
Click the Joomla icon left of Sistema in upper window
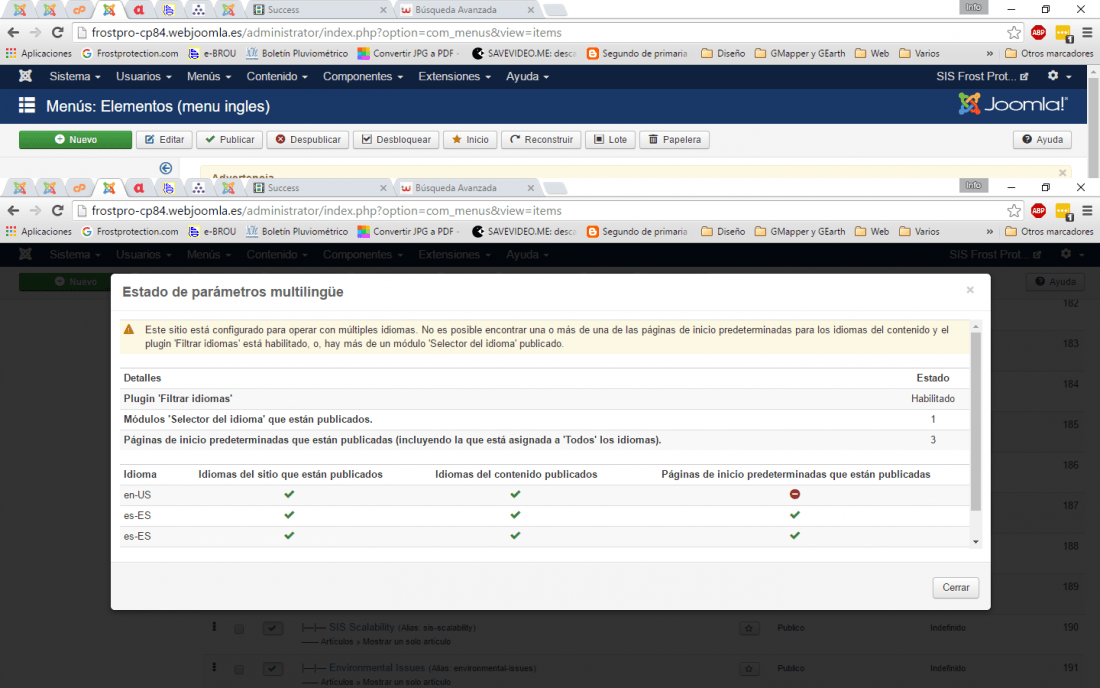25,76
